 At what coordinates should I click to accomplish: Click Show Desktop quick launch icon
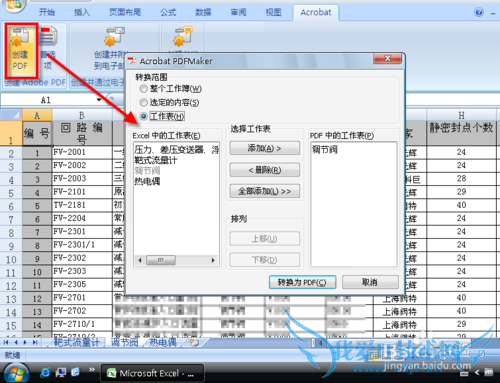pyautogui.click(x=61, y=372)
